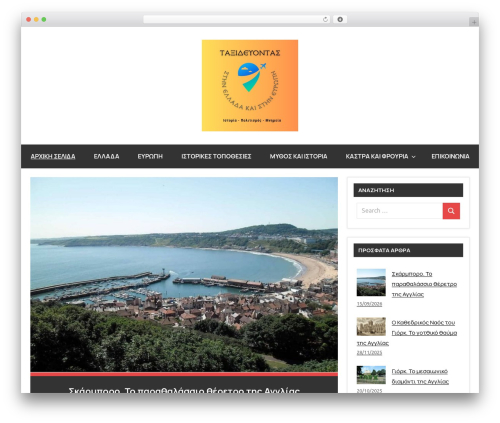Click the red search magnifier button
Viewport: 500px width, 423px height.
[x=451, y=211]
